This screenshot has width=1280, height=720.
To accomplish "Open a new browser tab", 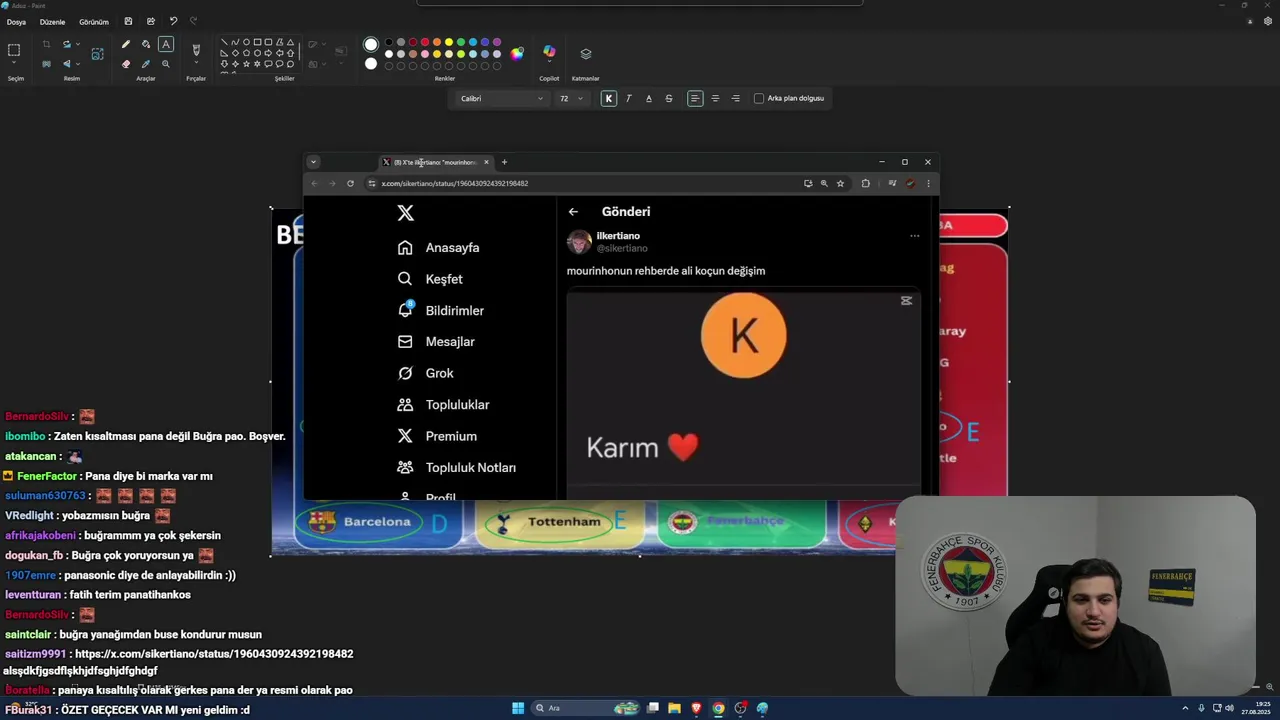I will pos(504,162).
